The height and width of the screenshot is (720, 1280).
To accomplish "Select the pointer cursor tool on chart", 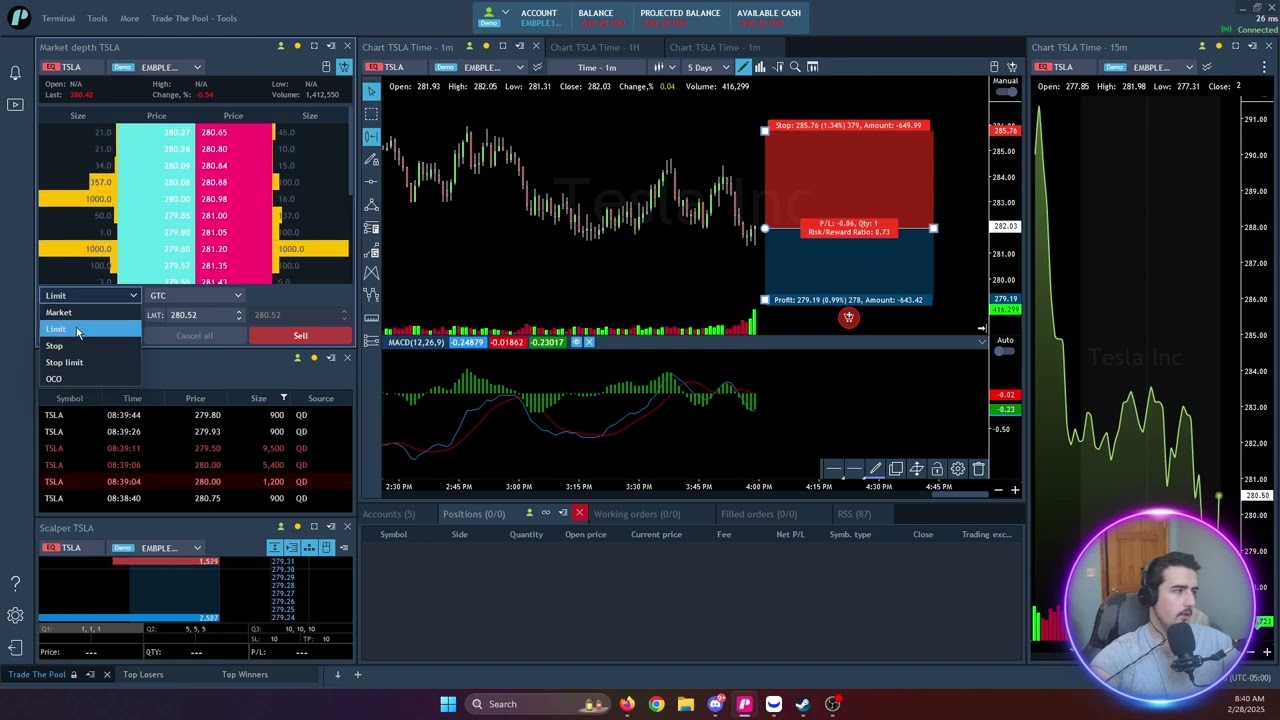I will pos(371,91).
